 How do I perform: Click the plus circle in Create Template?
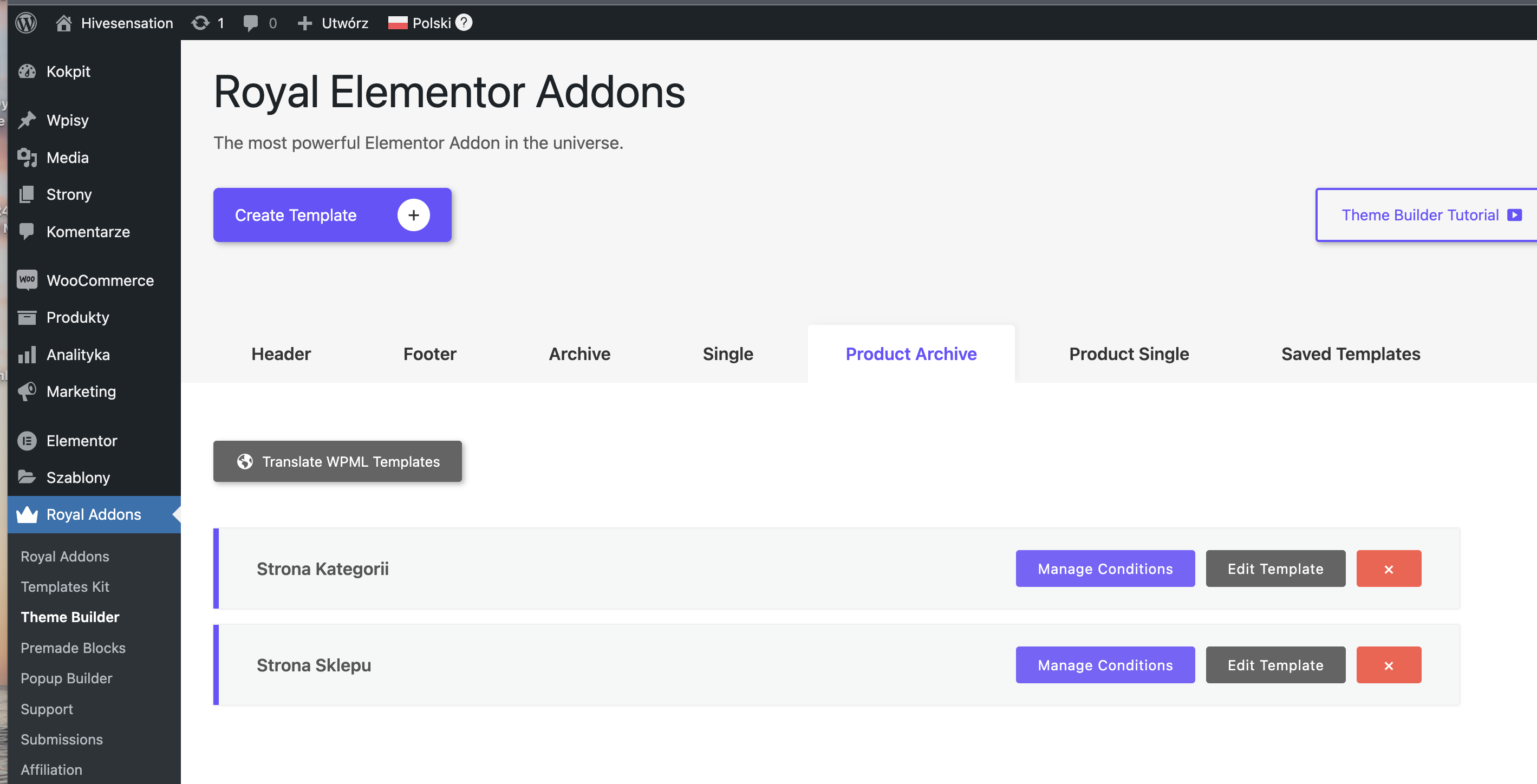[x=413, y=215]
